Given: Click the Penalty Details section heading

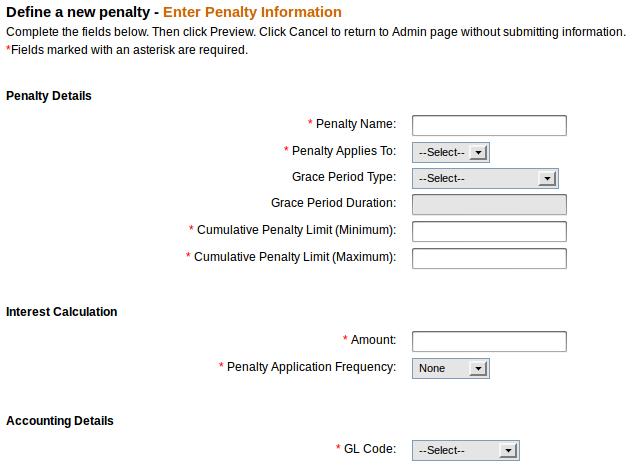Looking at the screenshot, I should (x=49, y=96).
